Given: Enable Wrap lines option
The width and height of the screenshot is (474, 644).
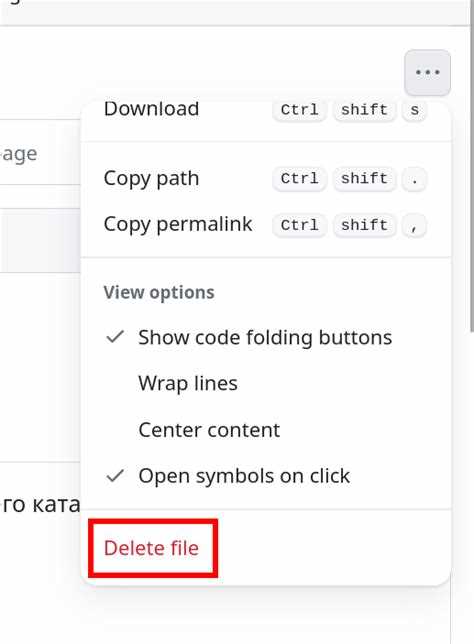Looking at the screenshot, I should coord(266,383).
